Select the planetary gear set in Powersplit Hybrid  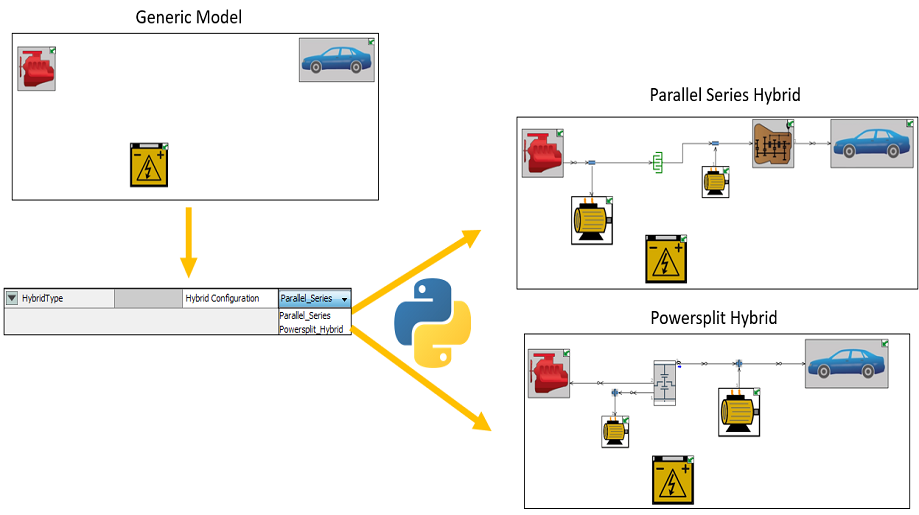tap(665, 383)
